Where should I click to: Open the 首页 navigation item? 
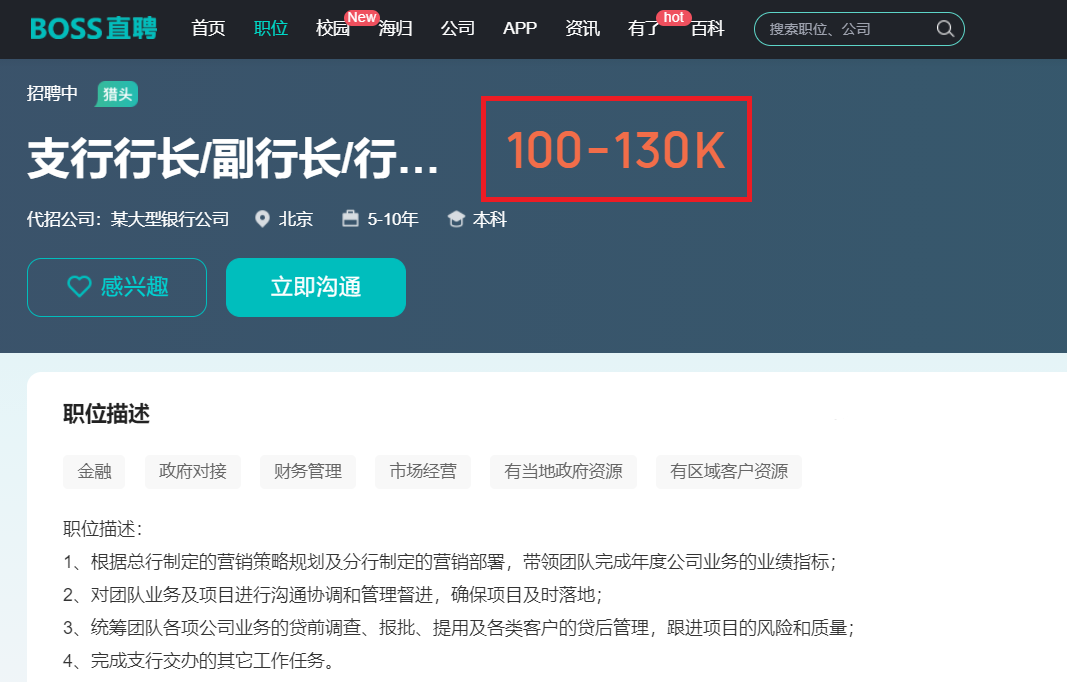click(208, 28)
